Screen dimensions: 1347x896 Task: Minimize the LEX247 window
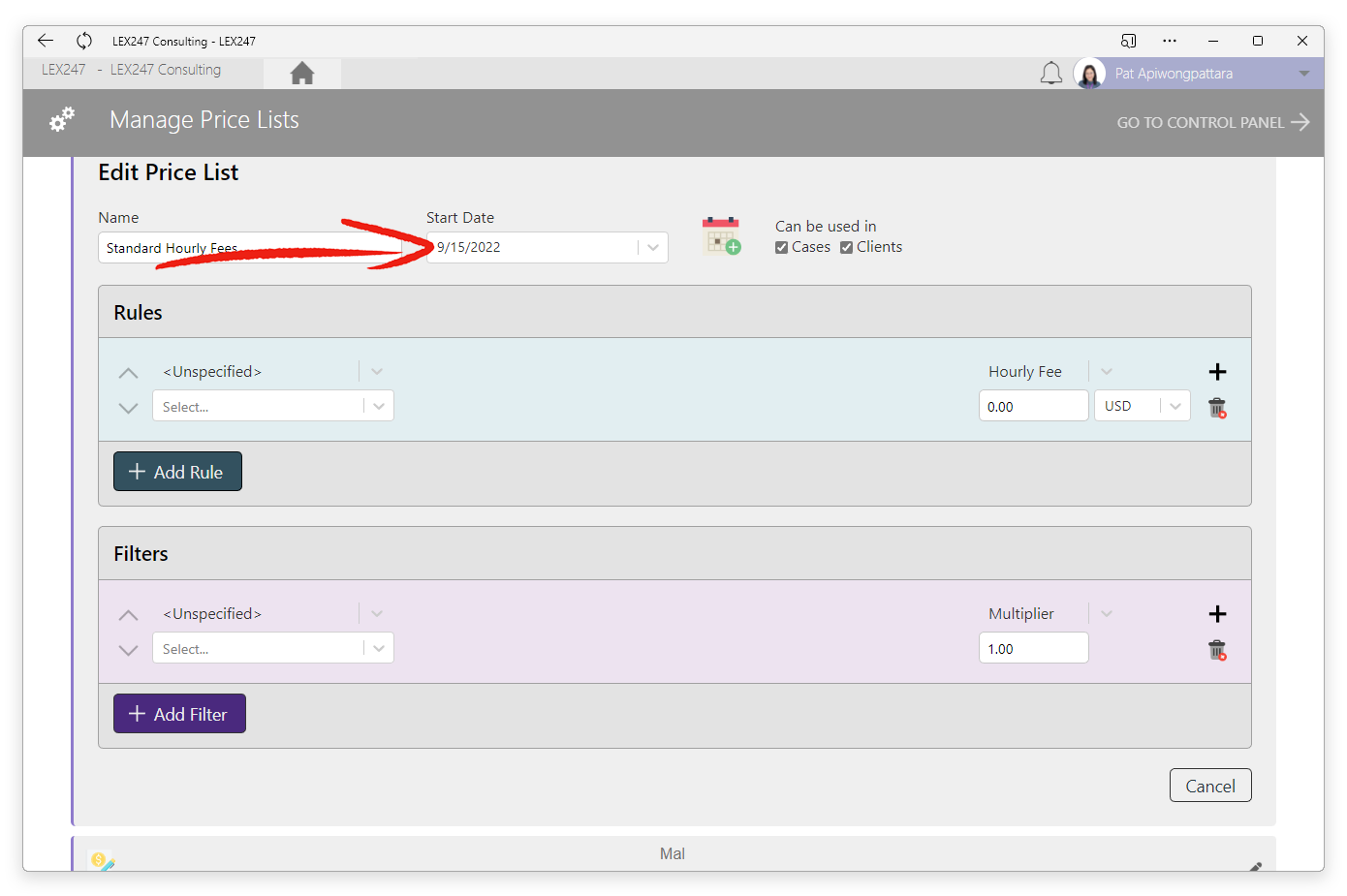click(x=1213, y=41)
